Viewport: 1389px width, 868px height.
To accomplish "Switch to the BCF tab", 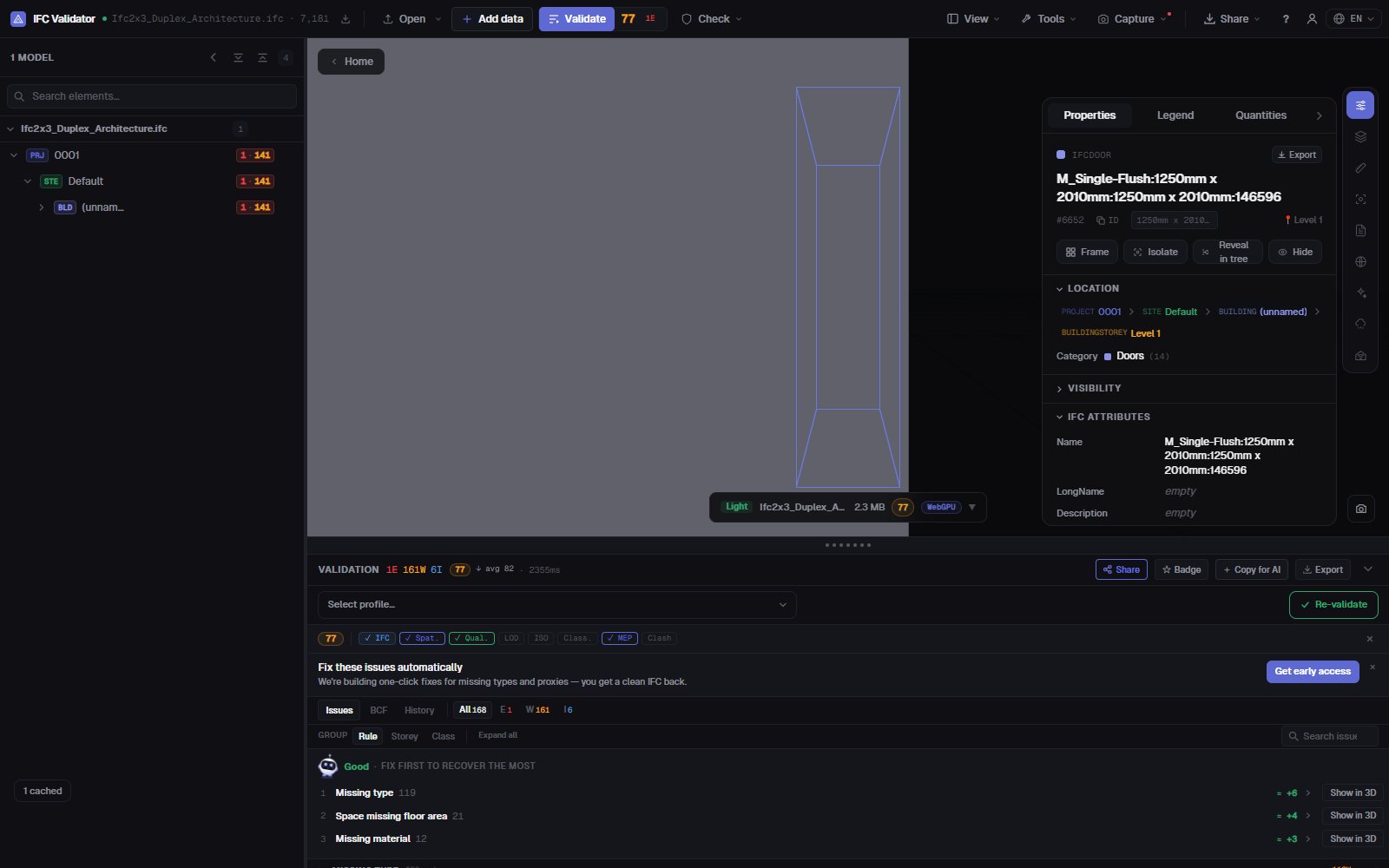I will [x=379, y=710].
